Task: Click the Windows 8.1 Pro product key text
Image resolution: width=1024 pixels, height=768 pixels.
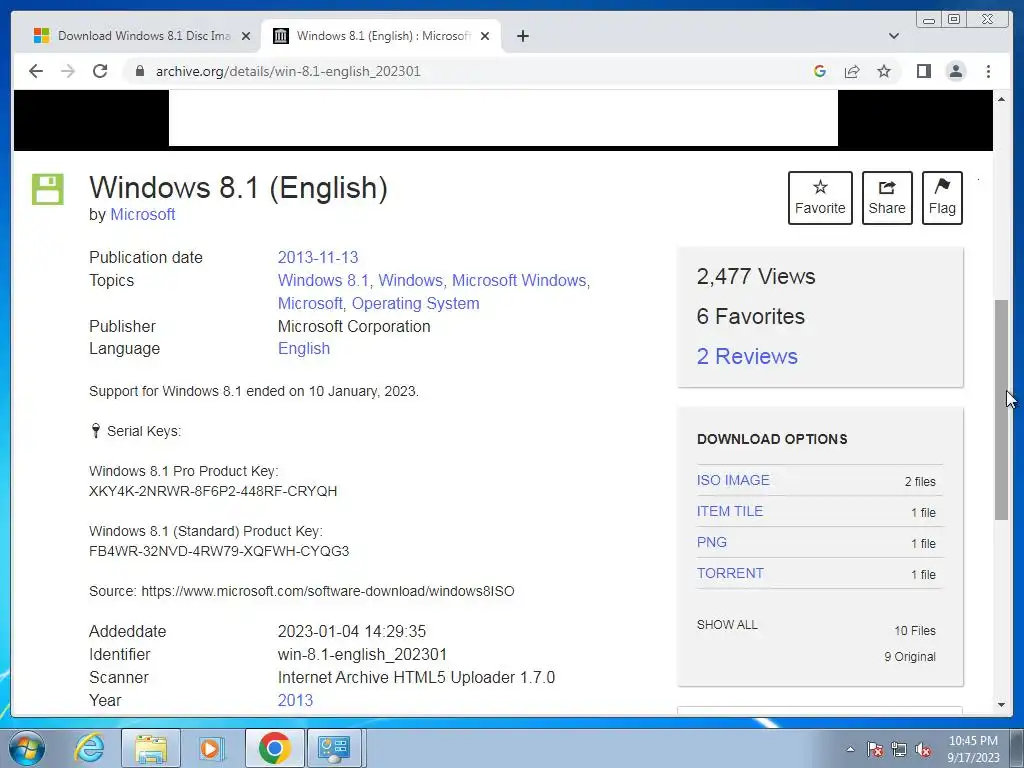Action: tap(213, 491)
